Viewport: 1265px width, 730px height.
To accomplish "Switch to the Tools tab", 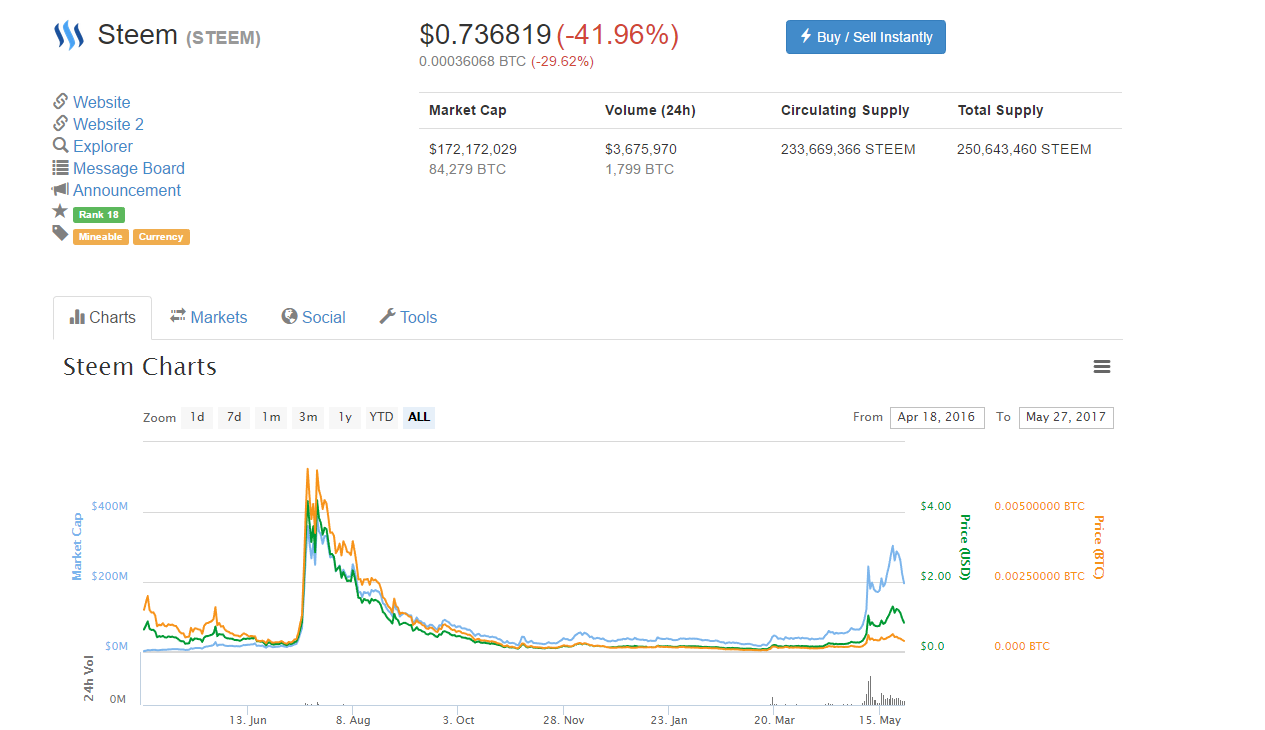I will tap(408, 317).
